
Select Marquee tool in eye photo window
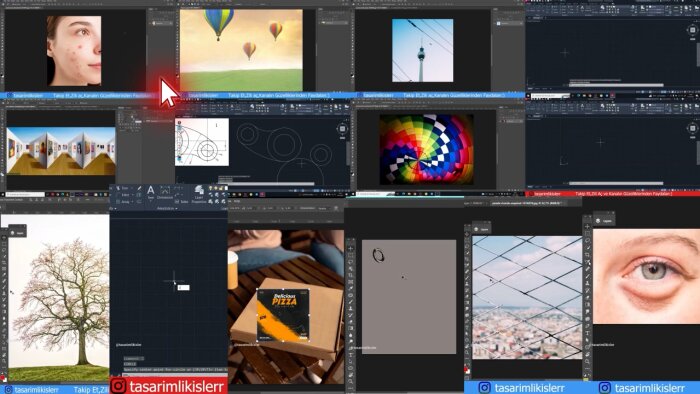tap(587, 233)
